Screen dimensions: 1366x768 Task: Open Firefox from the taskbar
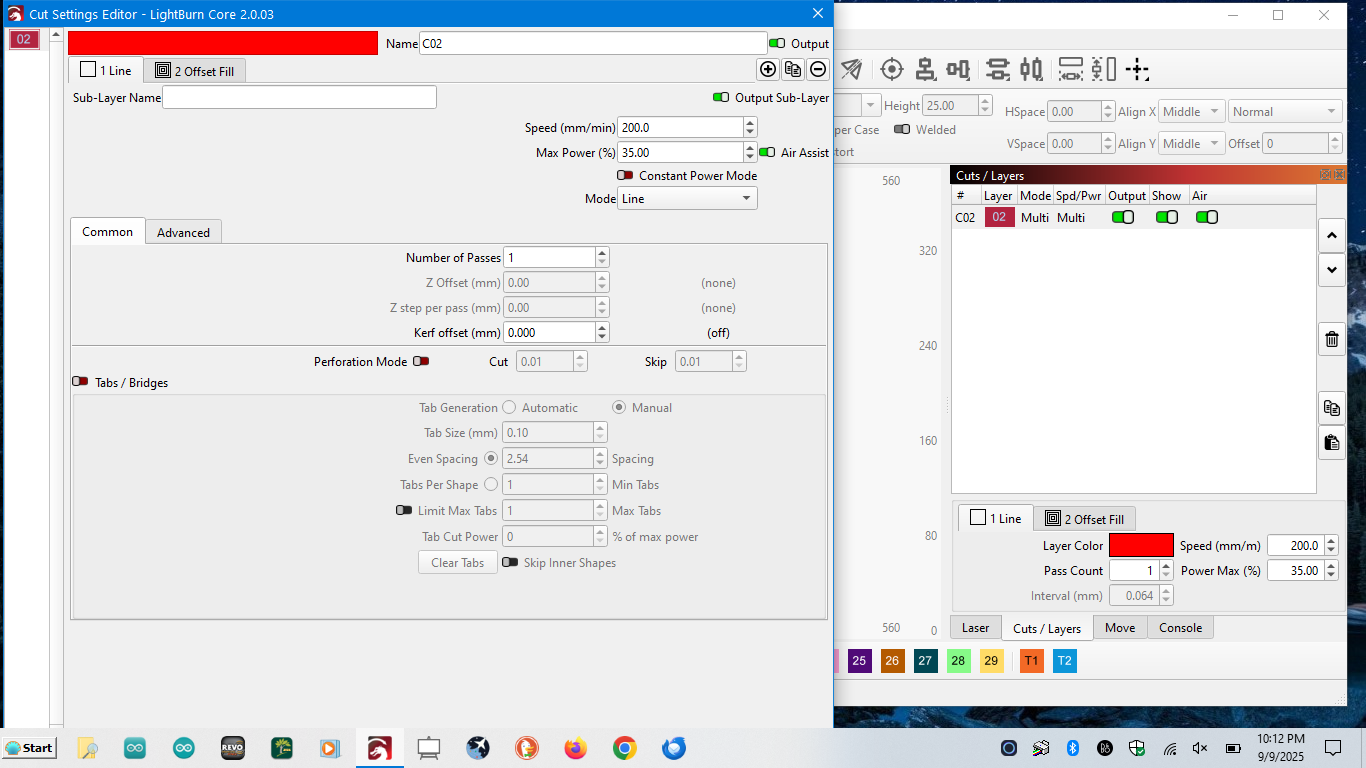click(575, 748)
